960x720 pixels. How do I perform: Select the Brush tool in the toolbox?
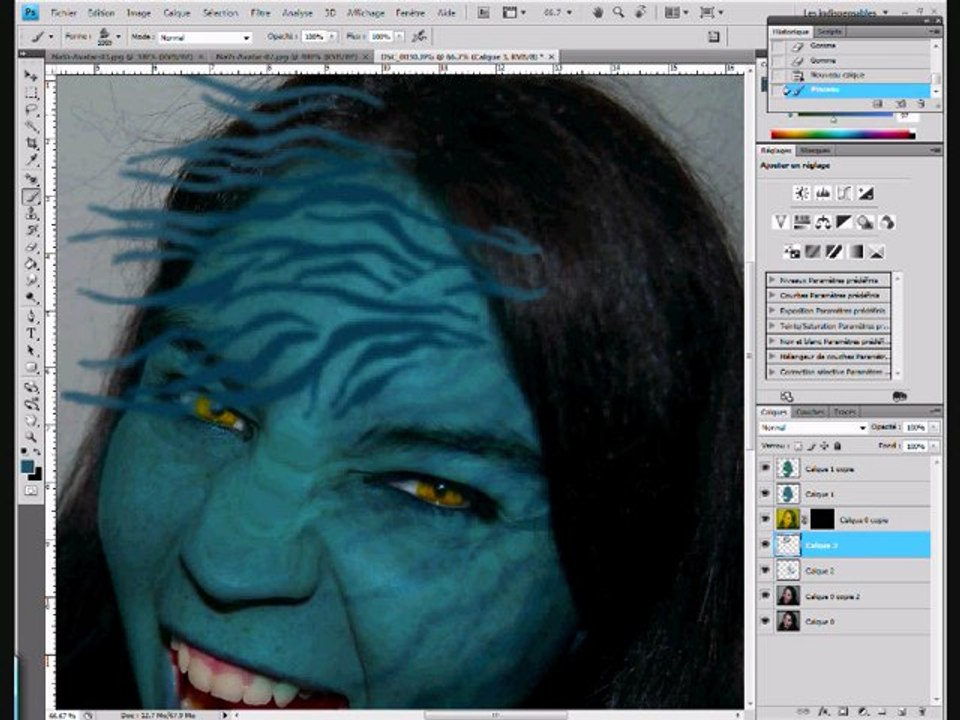(x=31, y=196)
